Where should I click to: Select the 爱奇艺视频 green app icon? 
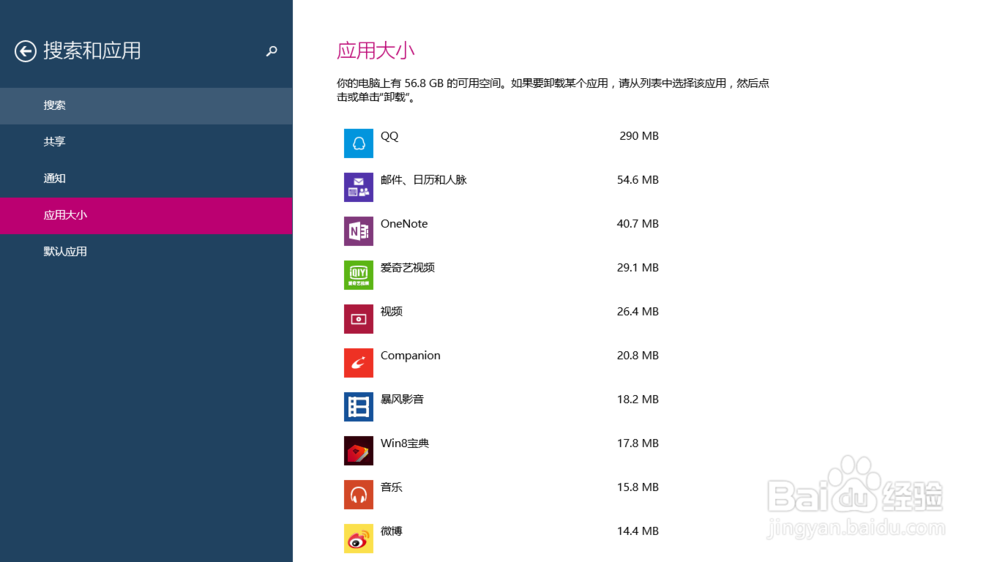pos(358,275)
